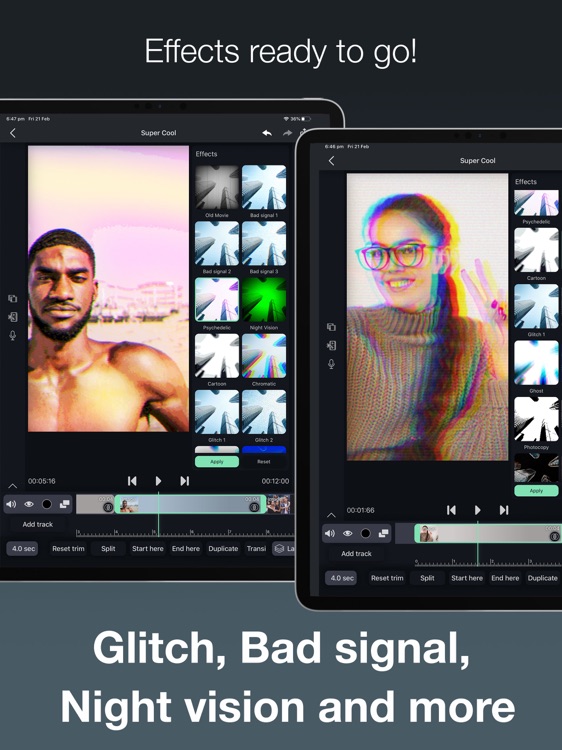Mute track audio on right iPad

click(x=330, y=533)
